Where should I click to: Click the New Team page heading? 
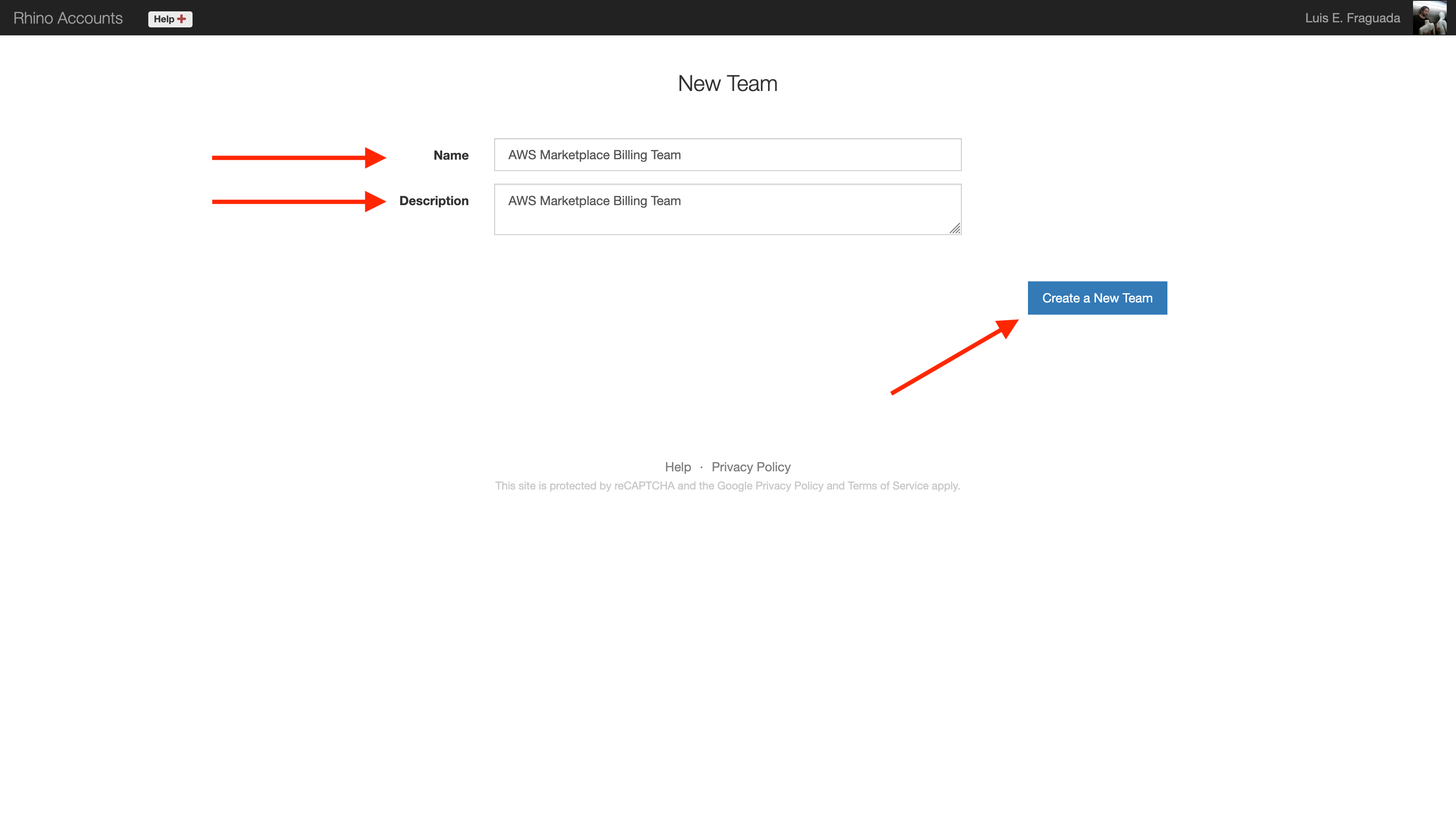728,83
